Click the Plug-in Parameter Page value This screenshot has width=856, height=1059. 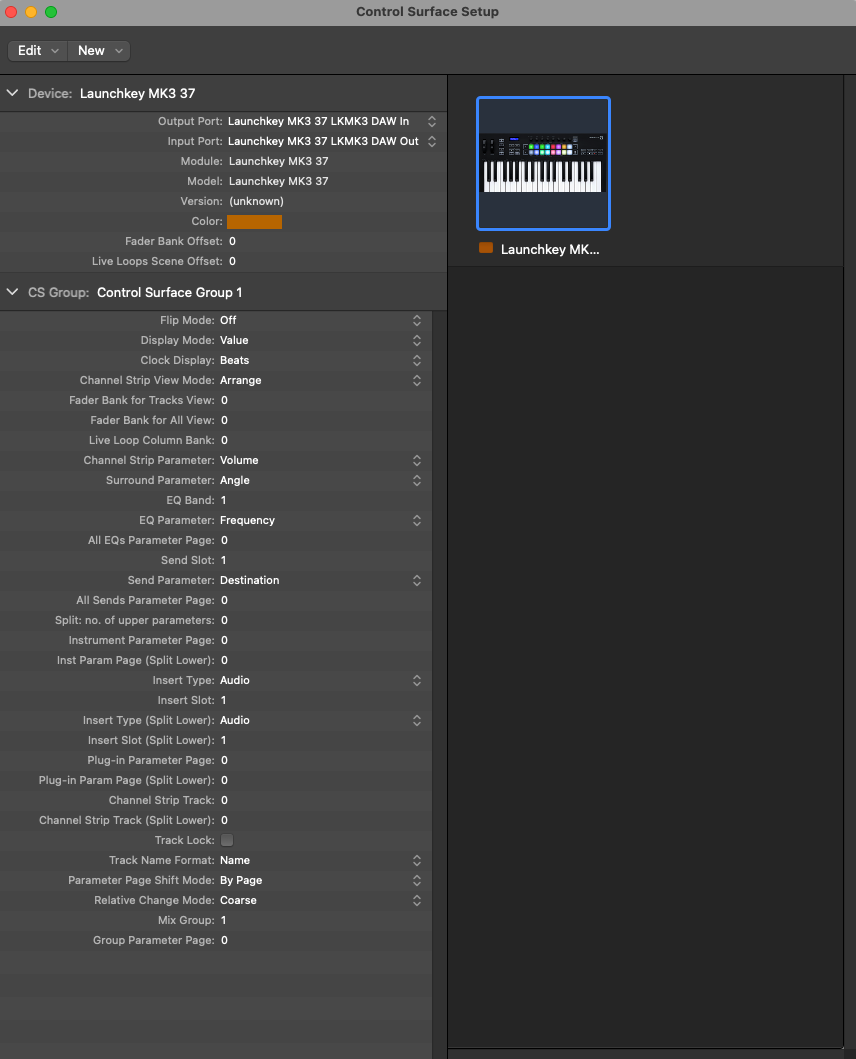coord(224,760)
